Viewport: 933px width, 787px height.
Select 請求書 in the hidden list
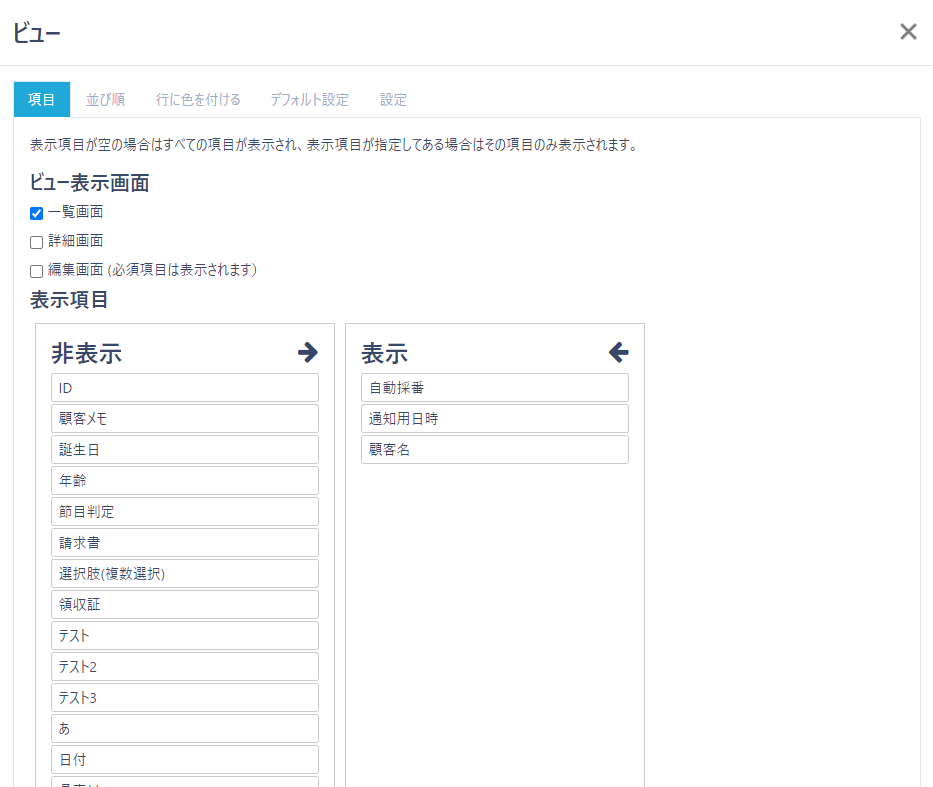[185, 542]
